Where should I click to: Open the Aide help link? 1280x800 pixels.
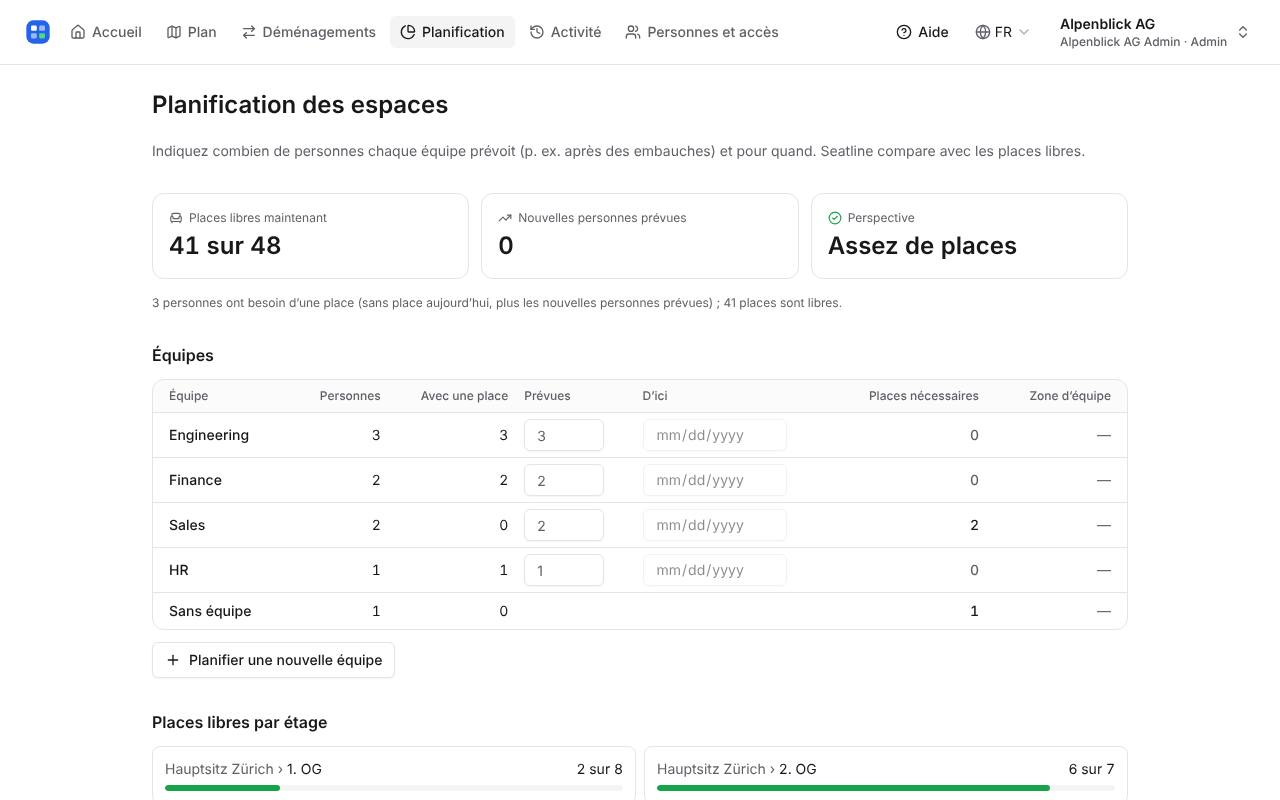(922, 32)
